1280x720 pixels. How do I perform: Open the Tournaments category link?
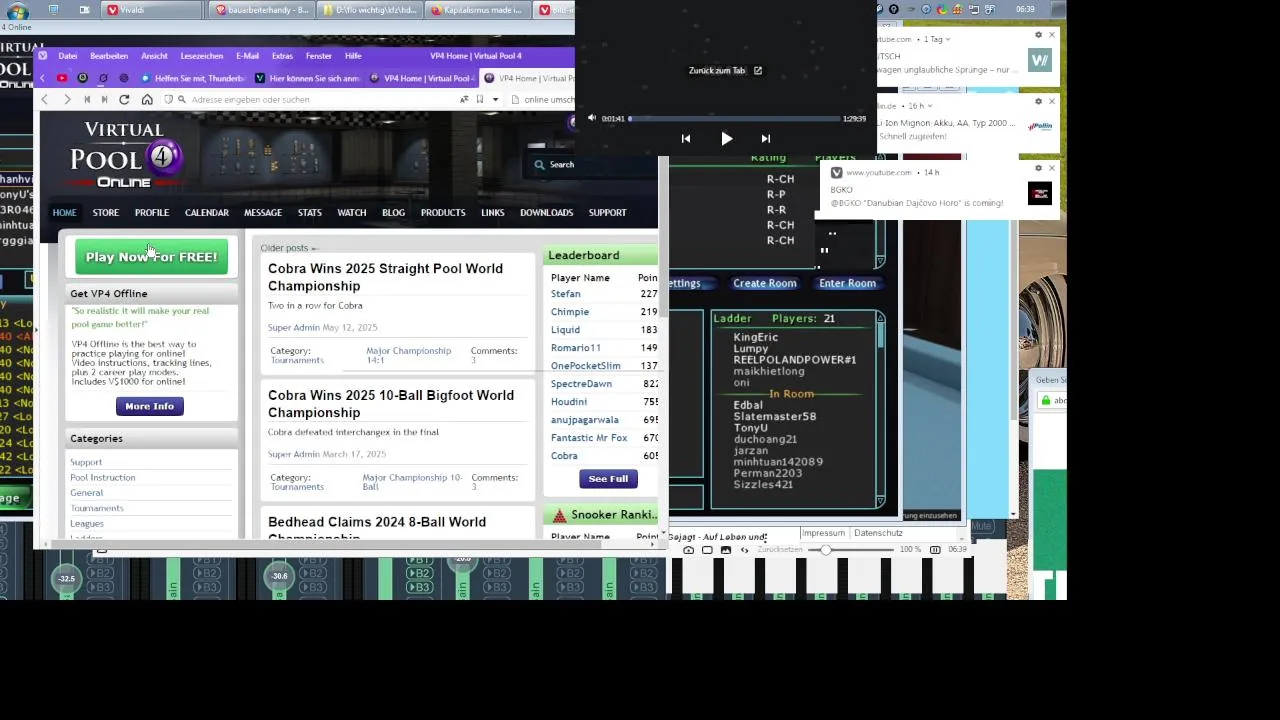click(97, 508)
